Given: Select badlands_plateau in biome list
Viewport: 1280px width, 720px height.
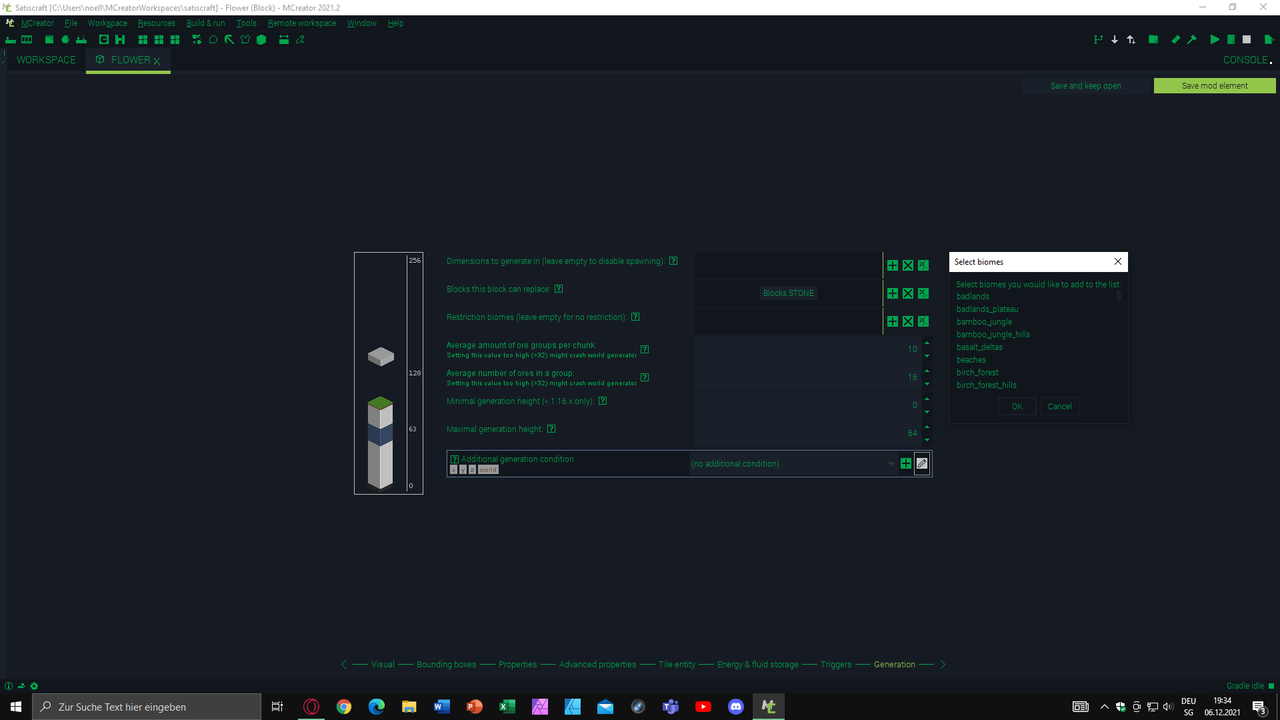Looking at the screenshot, I should (x=987, y=309).
